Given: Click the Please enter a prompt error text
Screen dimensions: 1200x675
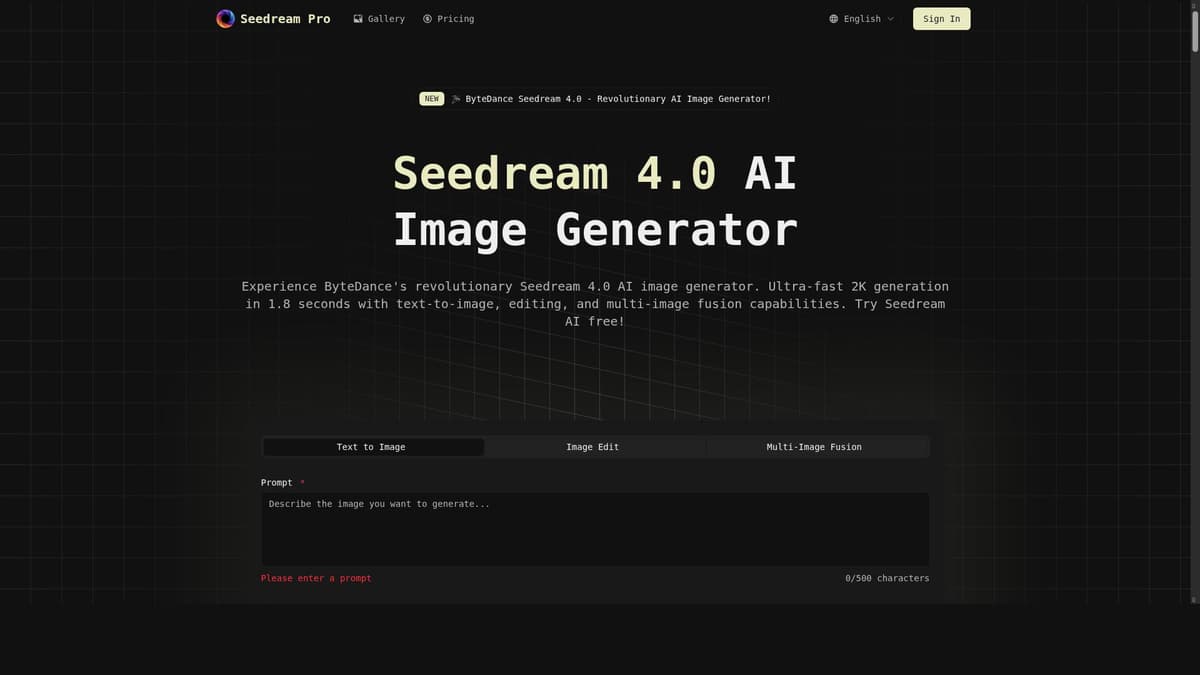Looking at the screenshot, I should point(315,578).
